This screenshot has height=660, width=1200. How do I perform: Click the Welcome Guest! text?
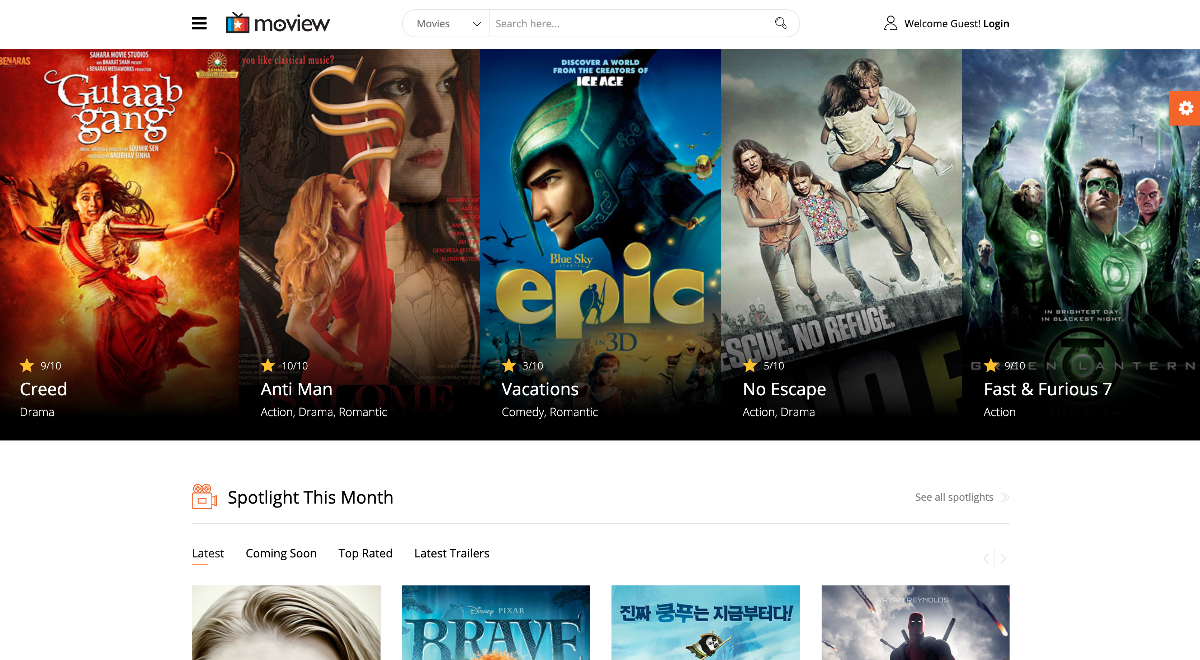click(x=942, y=23)
